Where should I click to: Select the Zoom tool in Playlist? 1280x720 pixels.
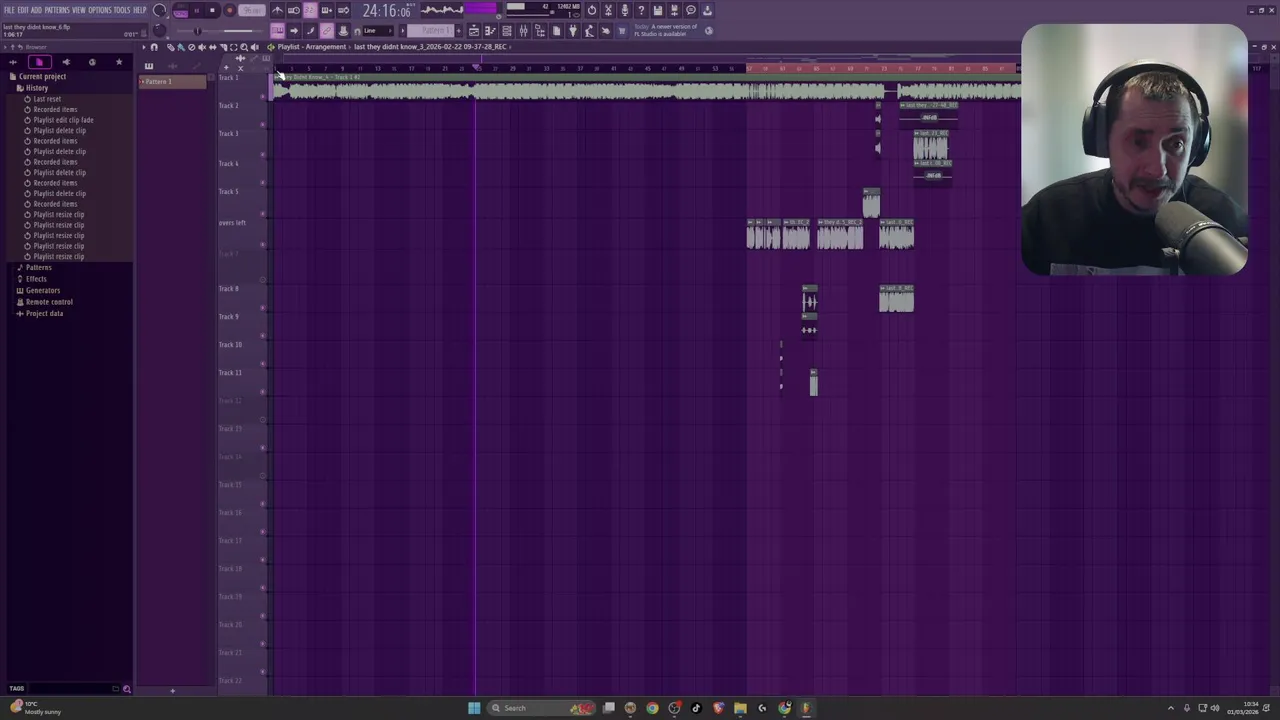point(244,47)
